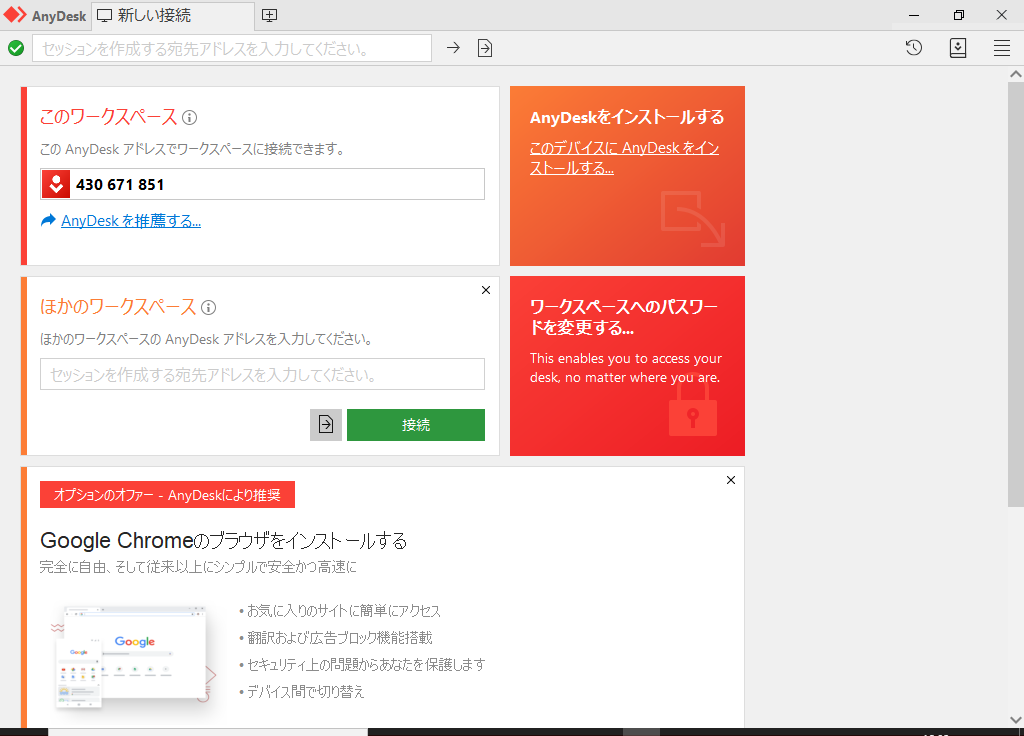1024x736 pixels.
Task: Click the vertical scrollbar thumb
Action: coord(1016,294)
